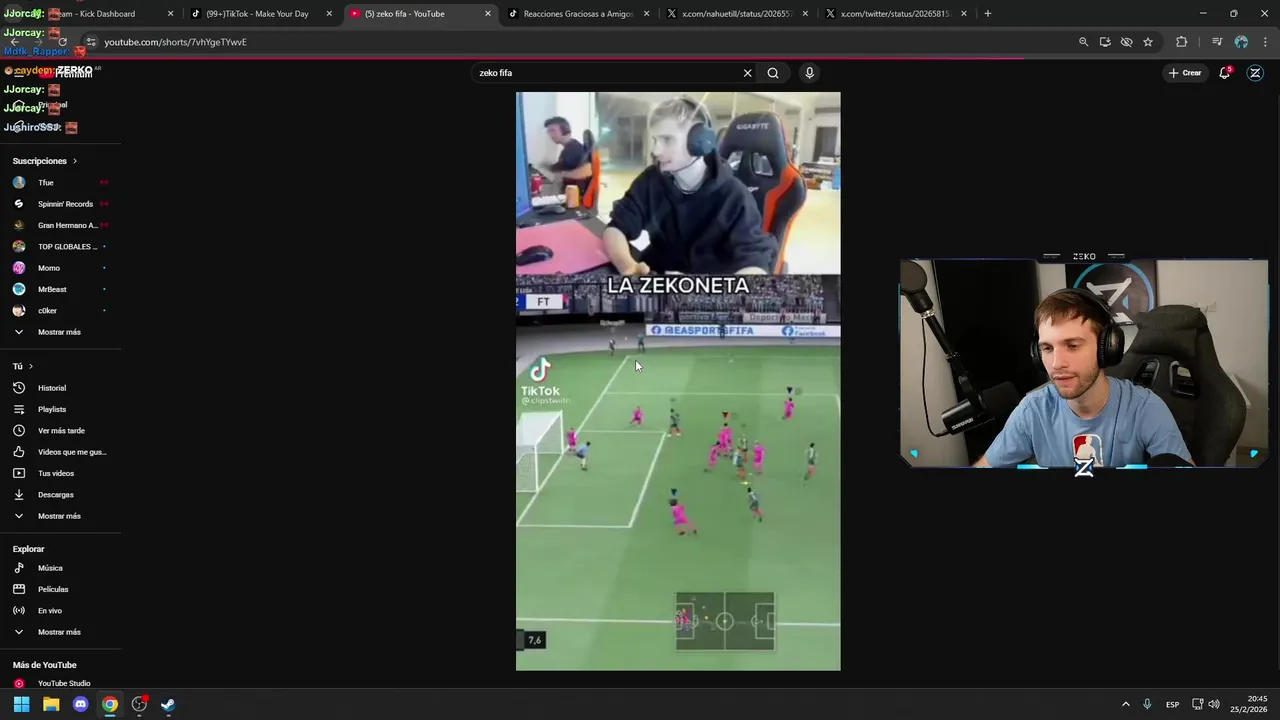Bookmark this page with the star icon
Viewport: 1280px width, 720px height.
[1148, 42]
